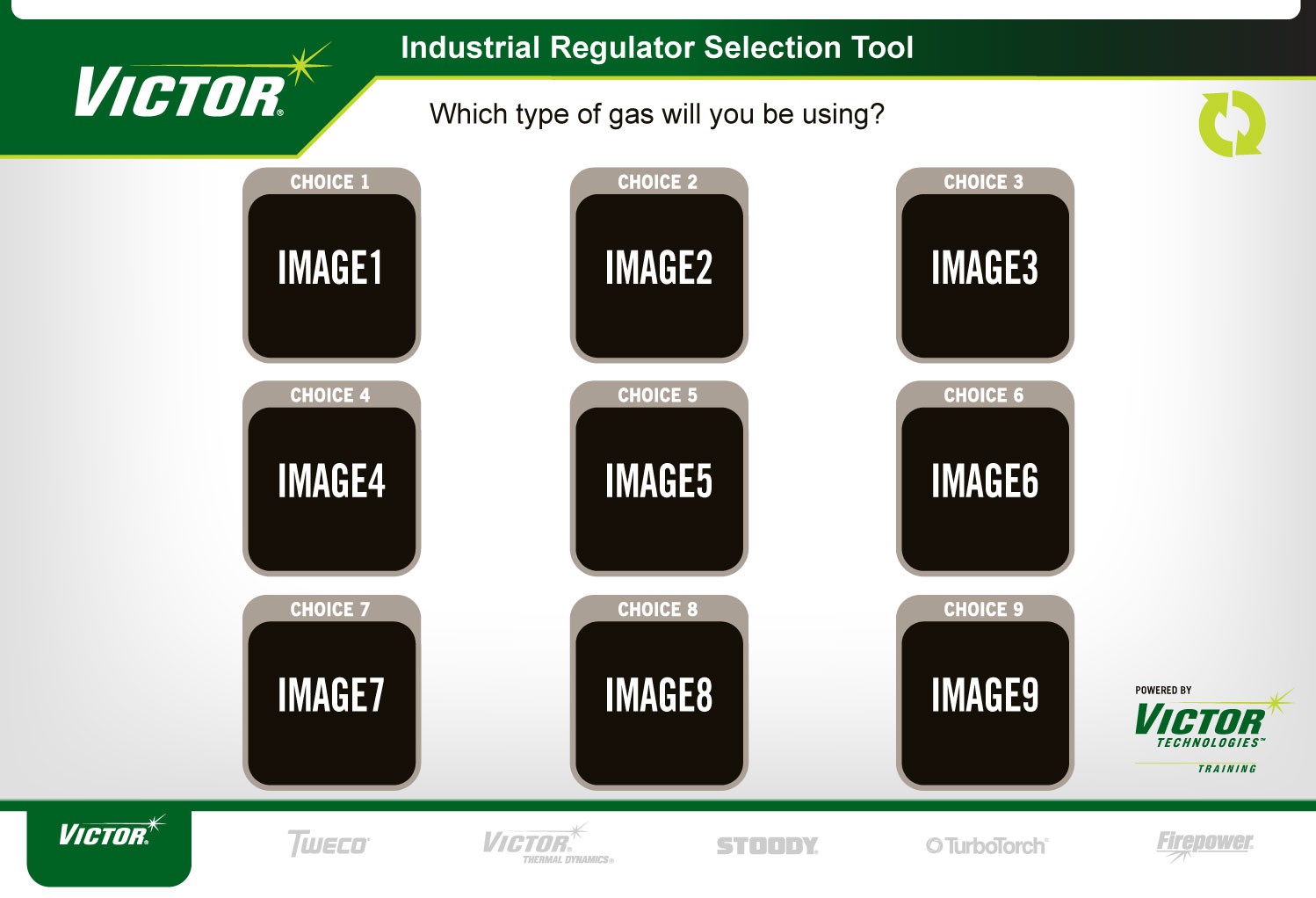Choose the Choice 6 IMAGE6 tile
This screenshot has width=1316, height=898.
[x=984, y=481]
